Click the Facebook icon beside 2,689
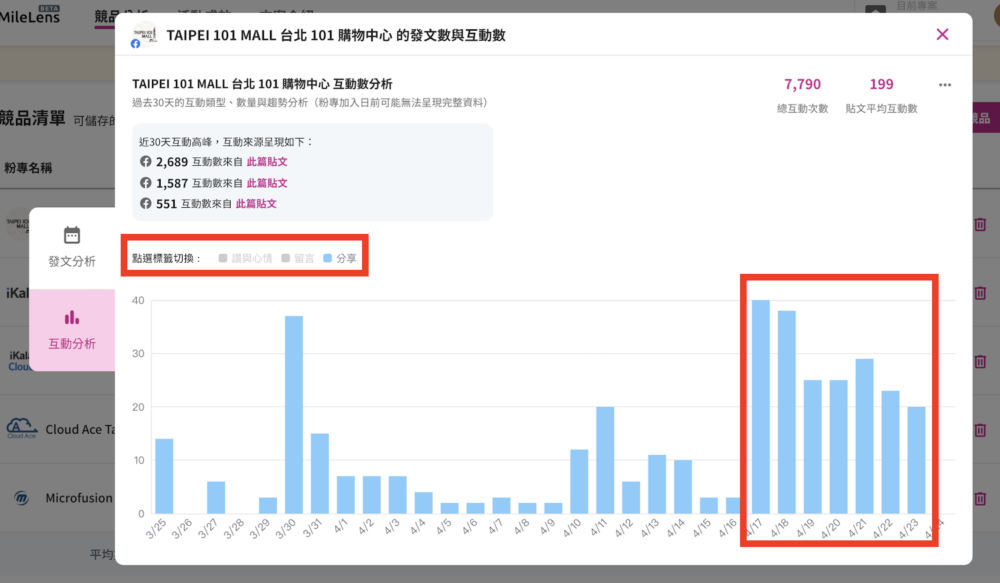This screenshot has width=1000, height=583. (146, 162)
